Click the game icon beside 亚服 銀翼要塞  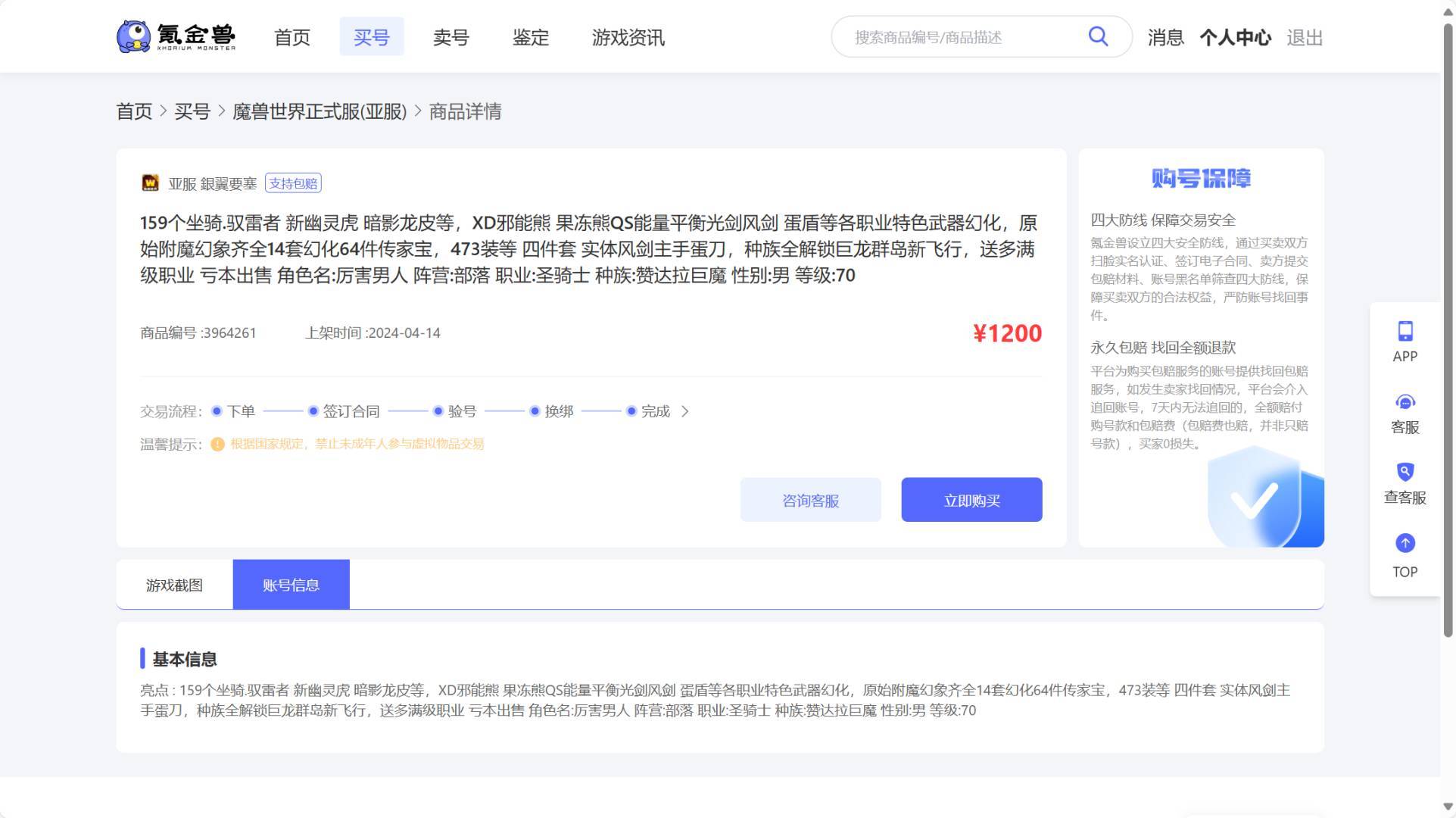click(x=150, y=183)
